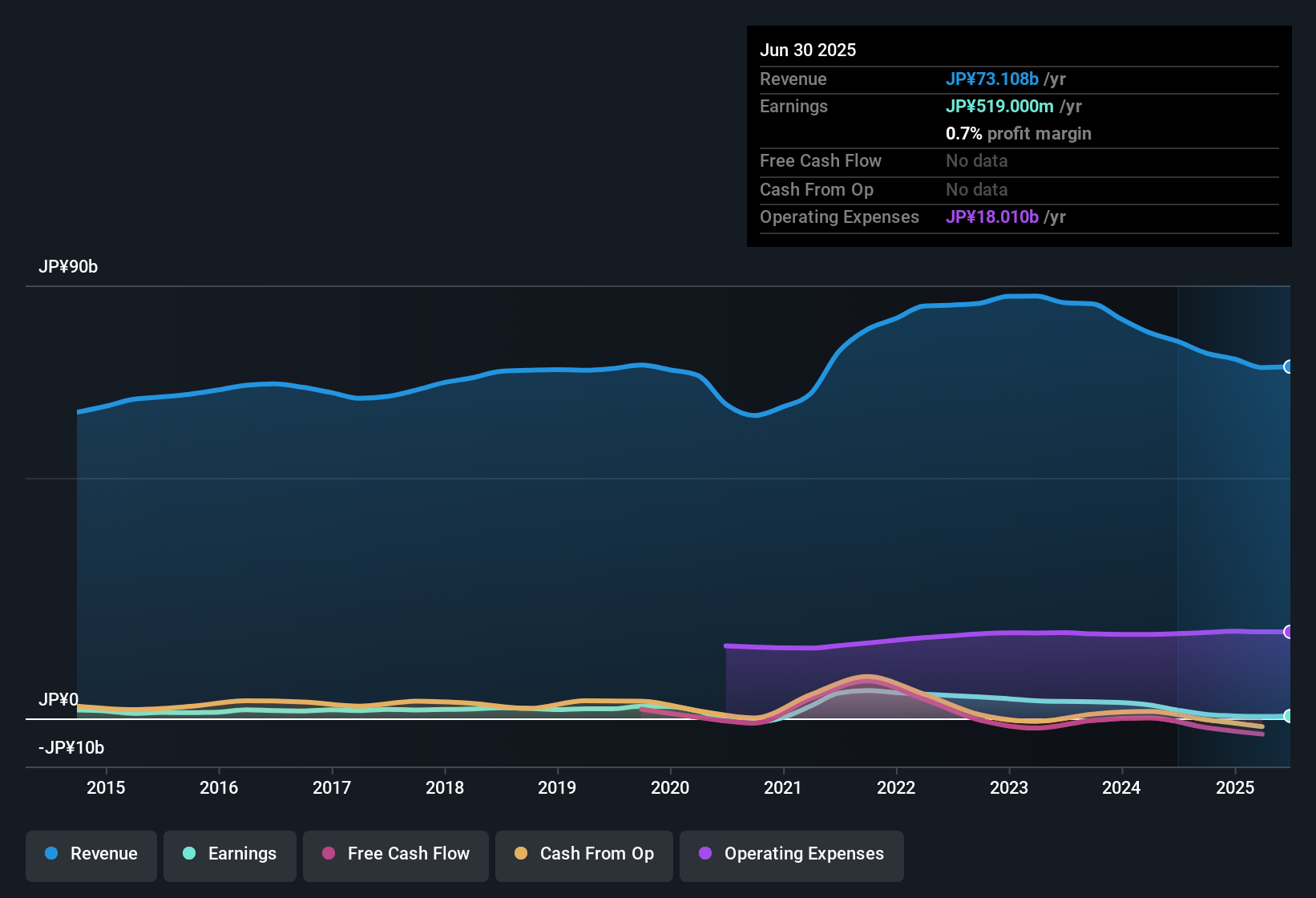Select the JP¥18.010b Operating Expenses value

[x=991, y=217]
